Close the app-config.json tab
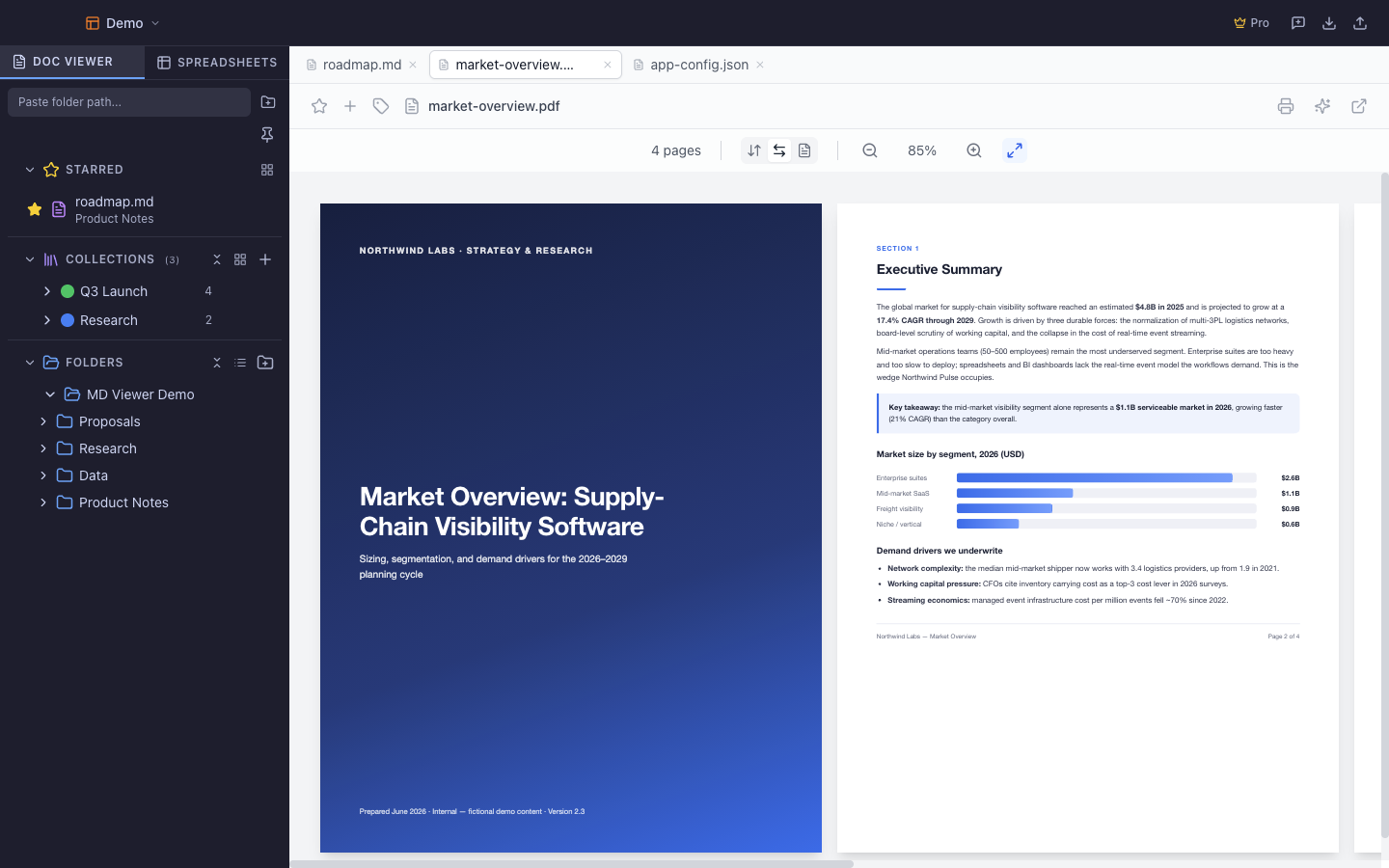Viewport: 1389px width, 868px height. point(760,65)
